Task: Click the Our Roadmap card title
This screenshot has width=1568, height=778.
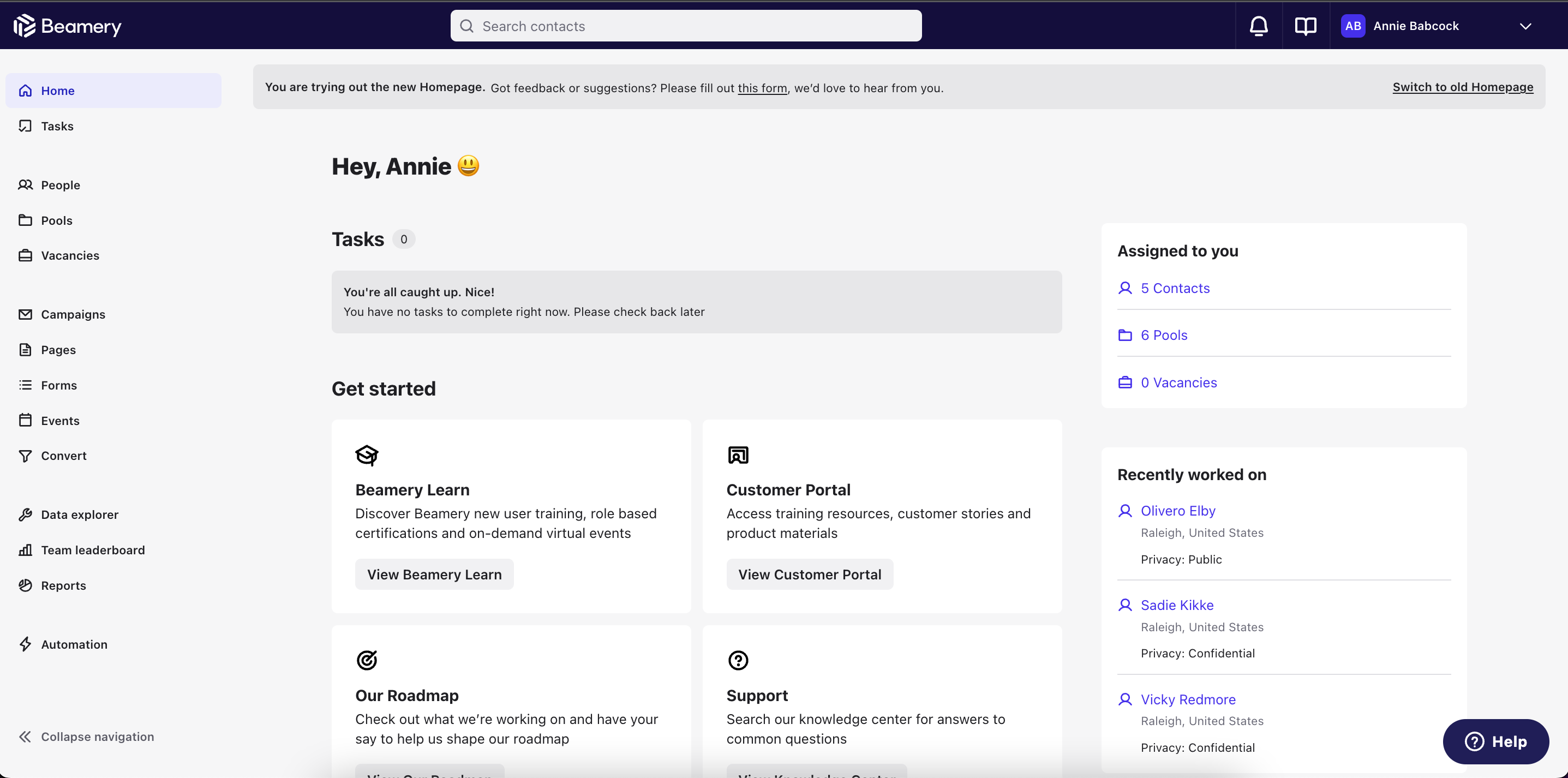Action: 406,695
